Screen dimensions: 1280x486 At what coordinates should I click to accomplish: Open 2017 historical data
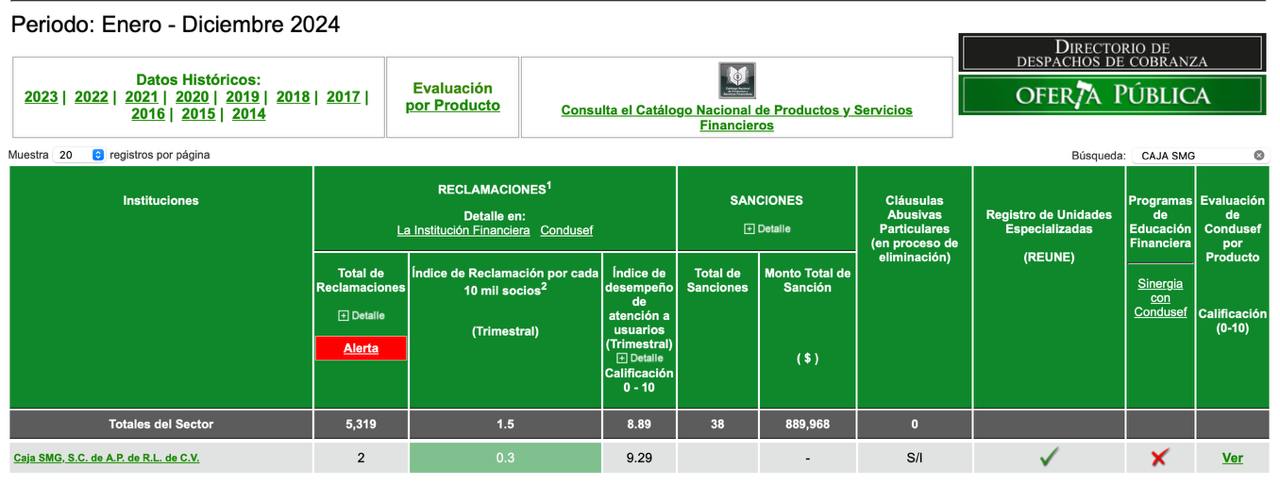(x=343, y=97)
